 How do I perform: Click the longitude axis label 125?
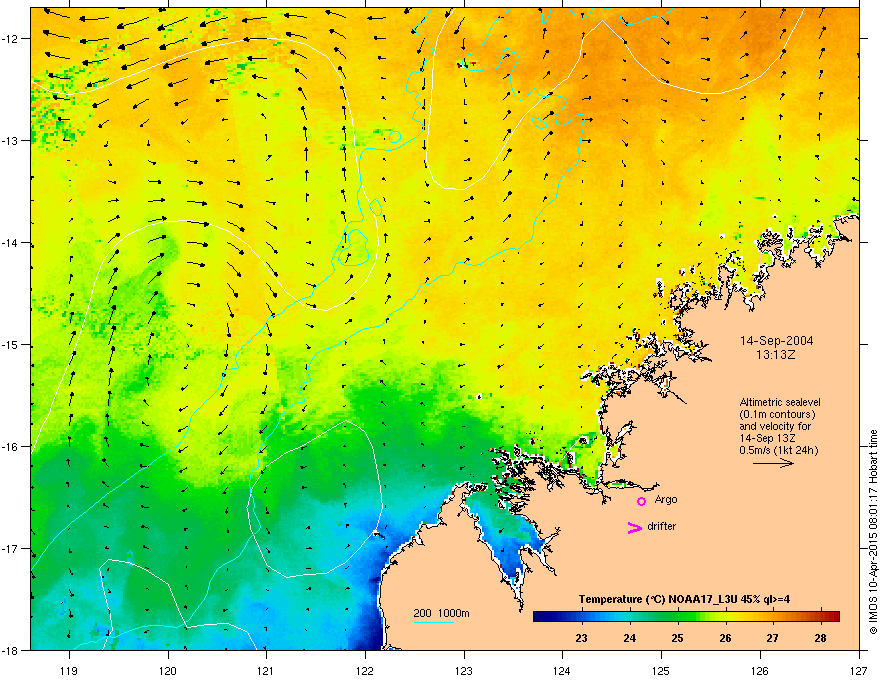point(661,670)
